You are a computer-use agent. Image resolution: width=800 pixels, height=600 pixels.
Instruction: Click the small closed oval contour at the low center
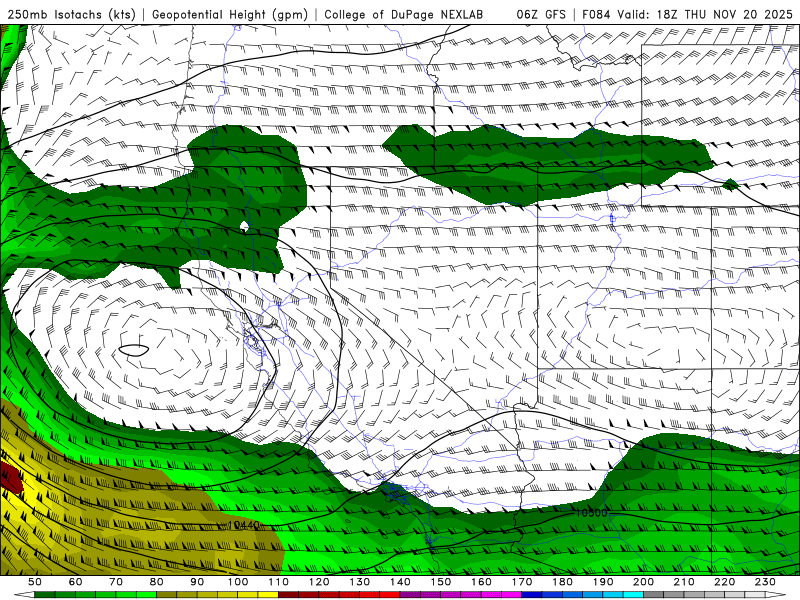pos(134,349)
